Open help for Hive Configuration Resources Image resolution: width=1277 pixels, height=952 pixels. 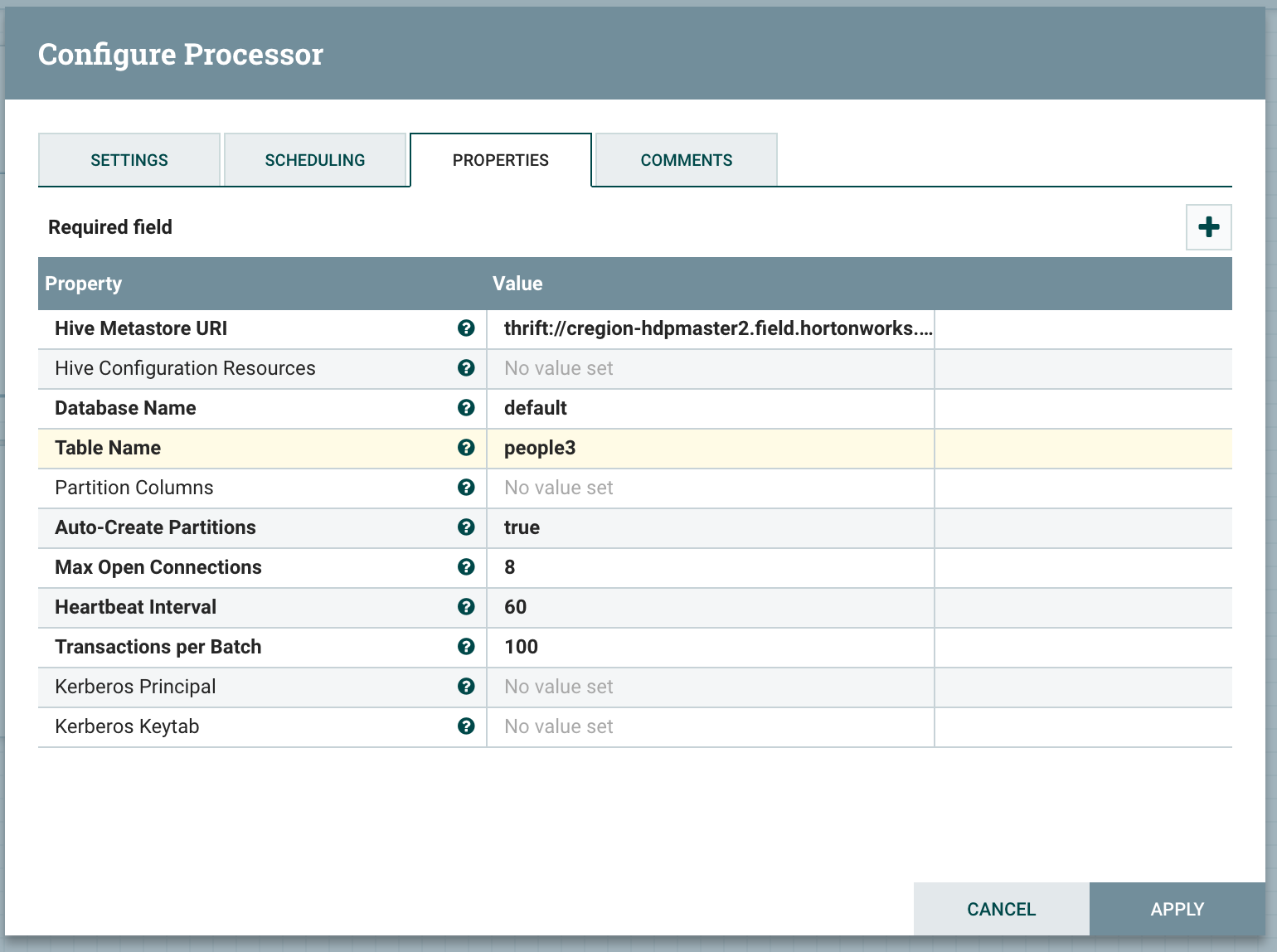[x=466, y=368]
